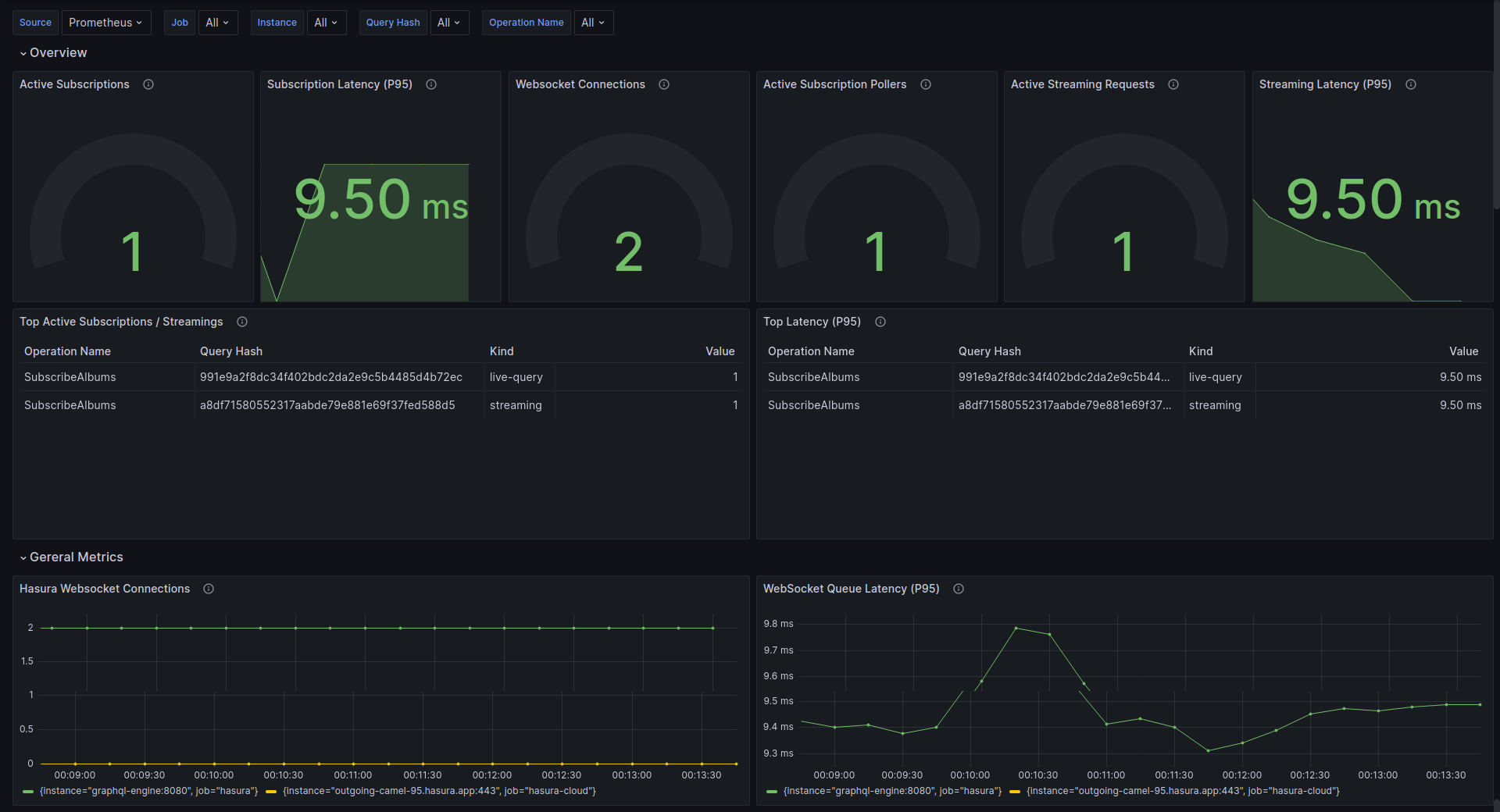Click info icon next to Active Subscriptions
1500x812 pixels.
148,84
